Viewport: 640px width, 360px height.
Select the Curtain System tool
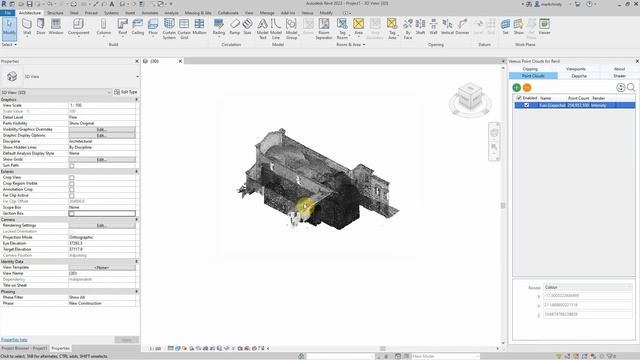point(169,29)
